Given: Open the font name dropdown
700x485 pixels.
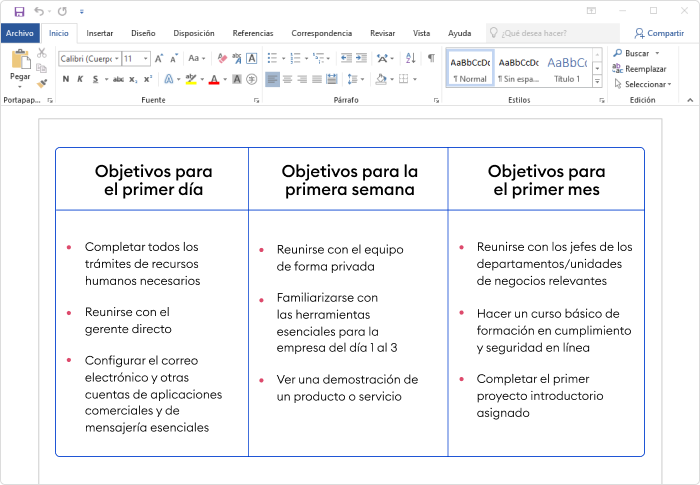Looking at the screenshot, I should (117, 59).
